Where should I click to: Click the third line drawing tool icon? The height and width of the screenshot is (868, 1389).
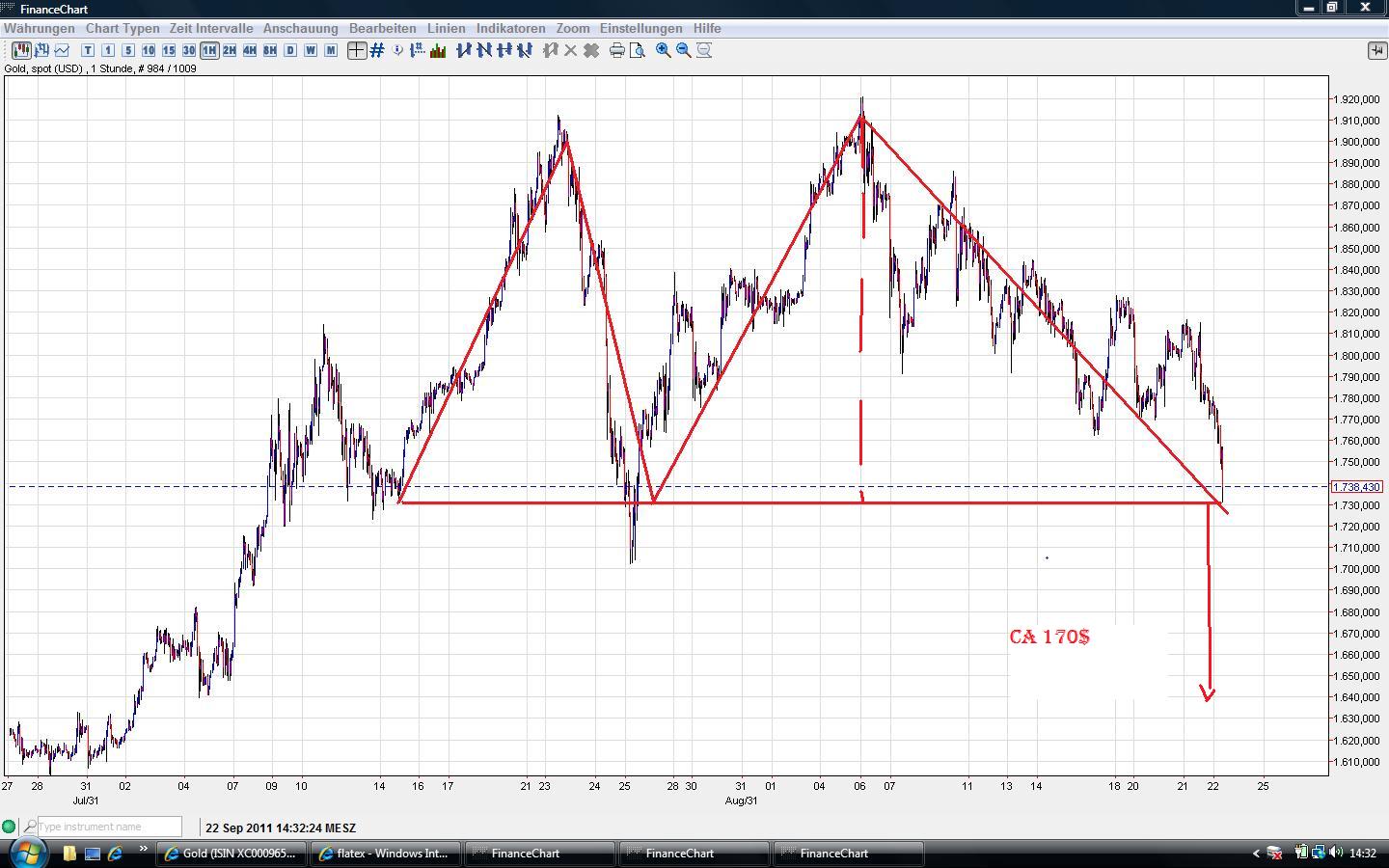[x=504, y=50]
